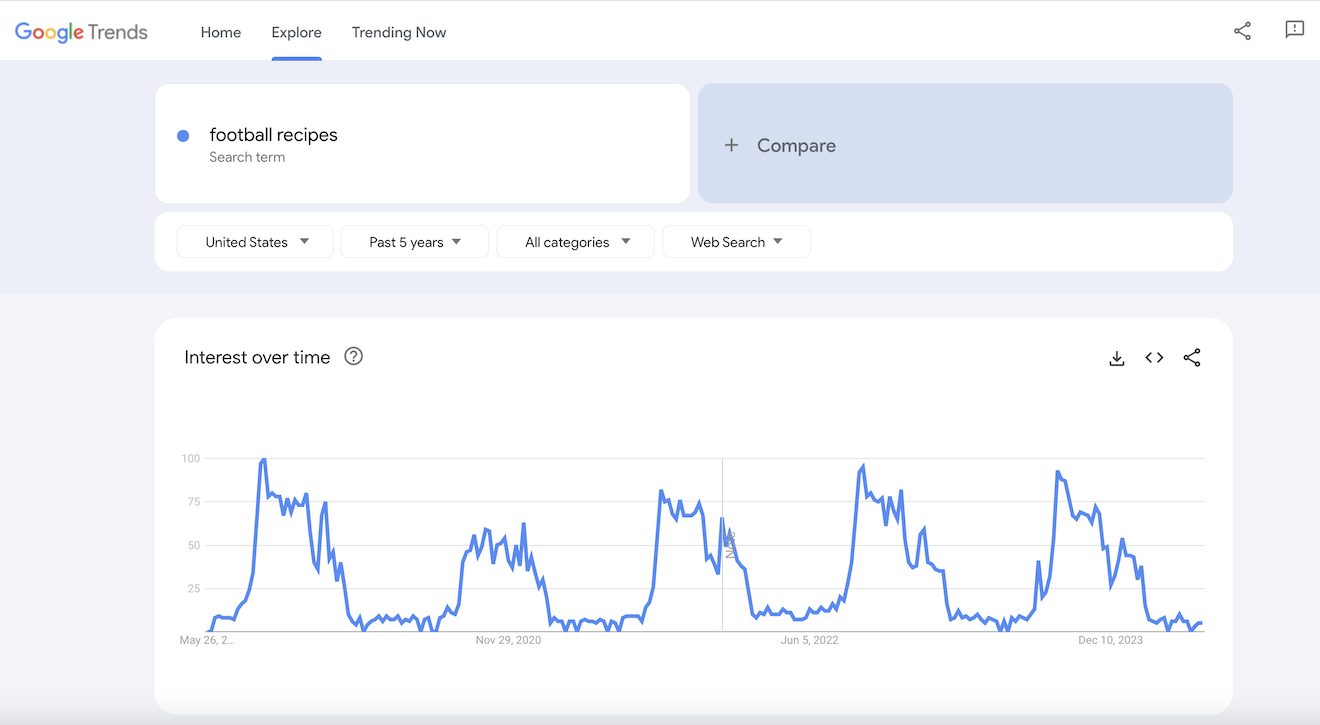Expand the All categories dropdown

coord(575,242)
